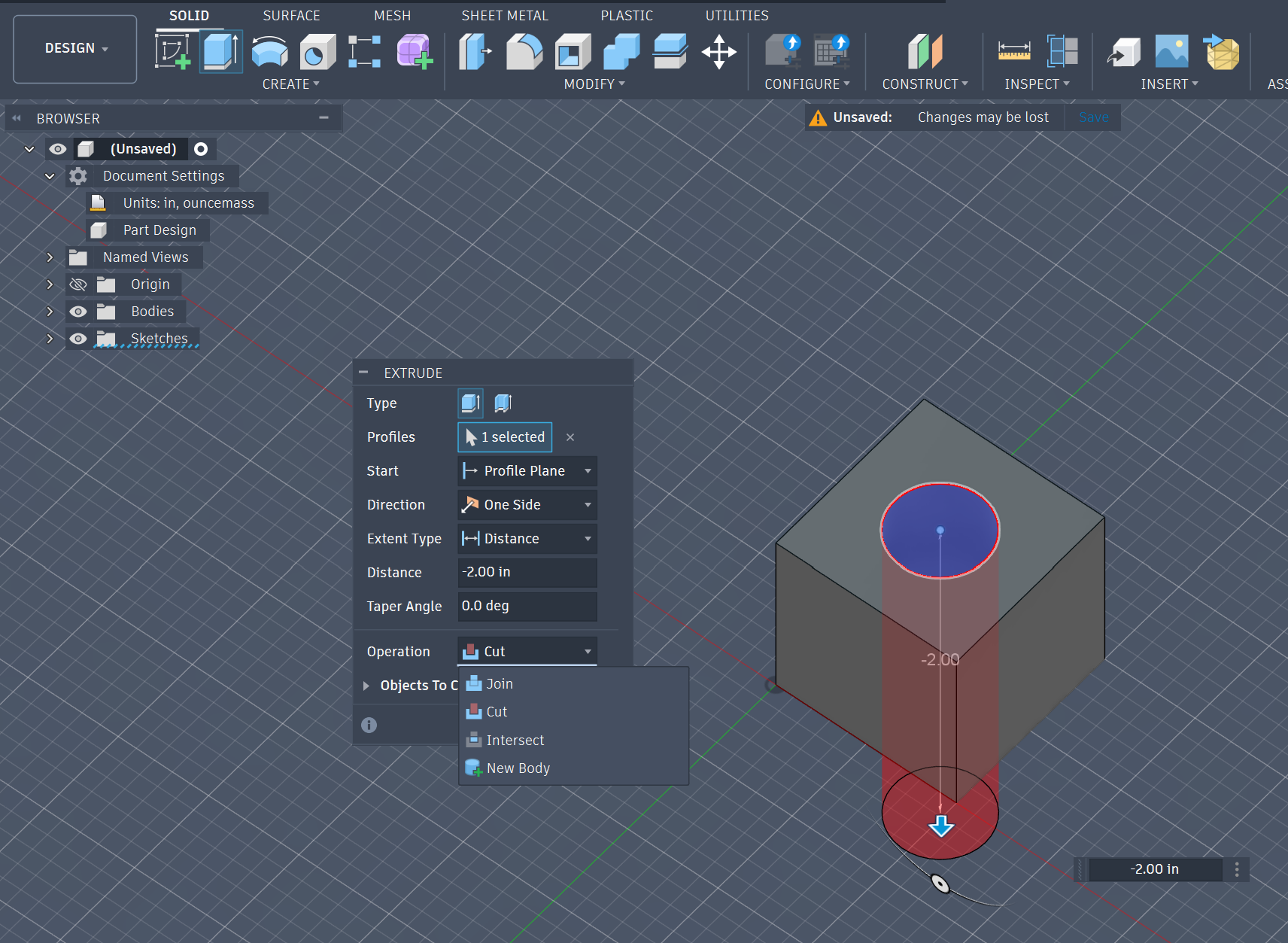The height and width of the screenshot is (943, 1288).
Task: Switch to the Sheet Metal tab
Action: click(504, 16)
